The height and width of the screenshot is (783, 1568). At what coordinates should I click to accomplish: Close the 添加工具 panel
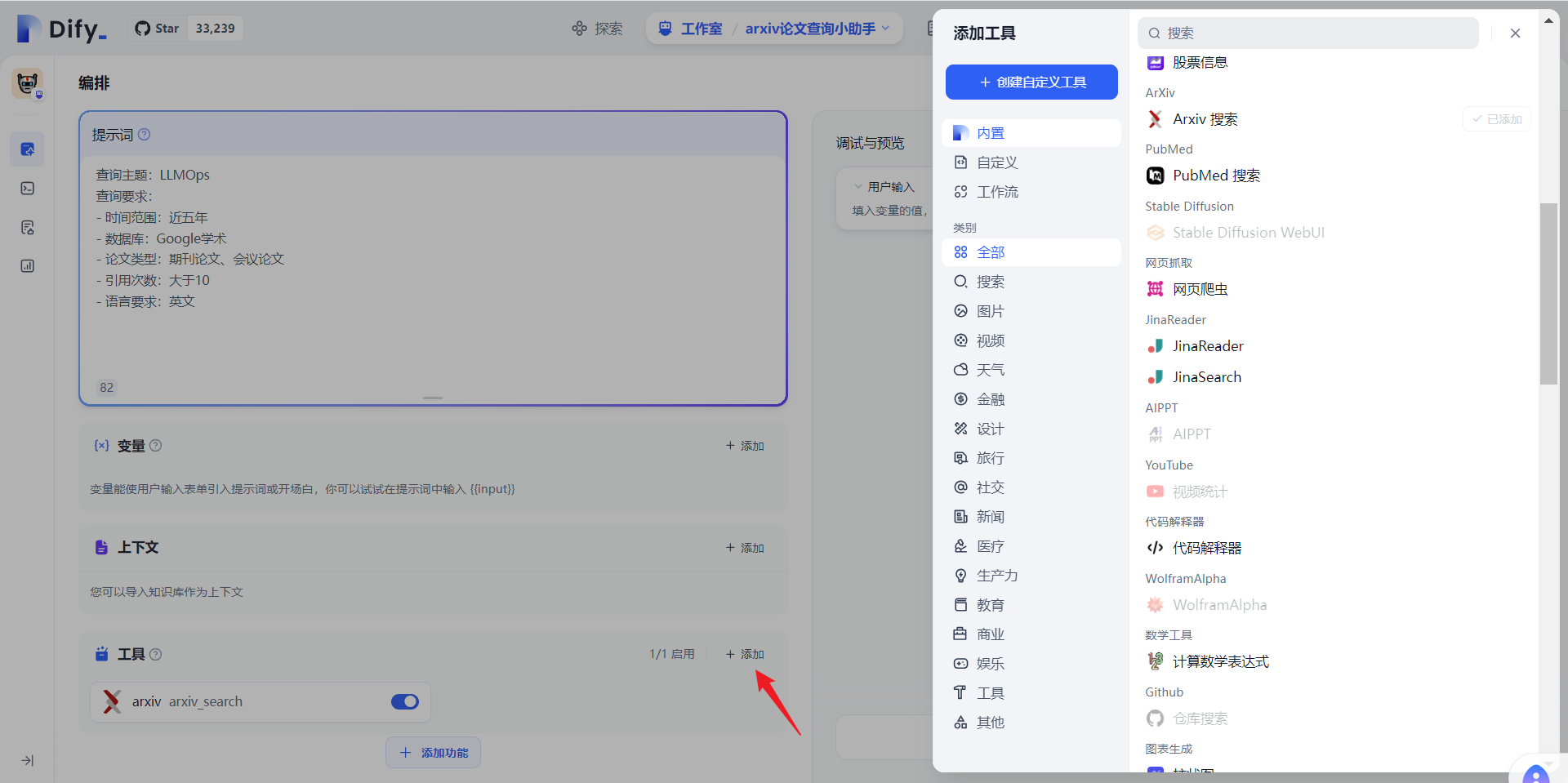(1515, 33)
